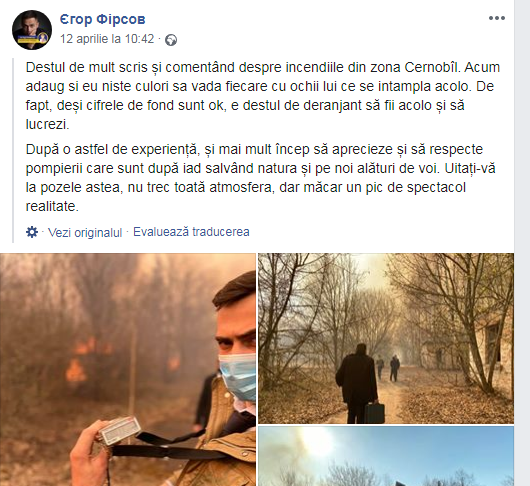Open the post options three-dot menu
Screen dimensions: 530x486
[497, 18]
